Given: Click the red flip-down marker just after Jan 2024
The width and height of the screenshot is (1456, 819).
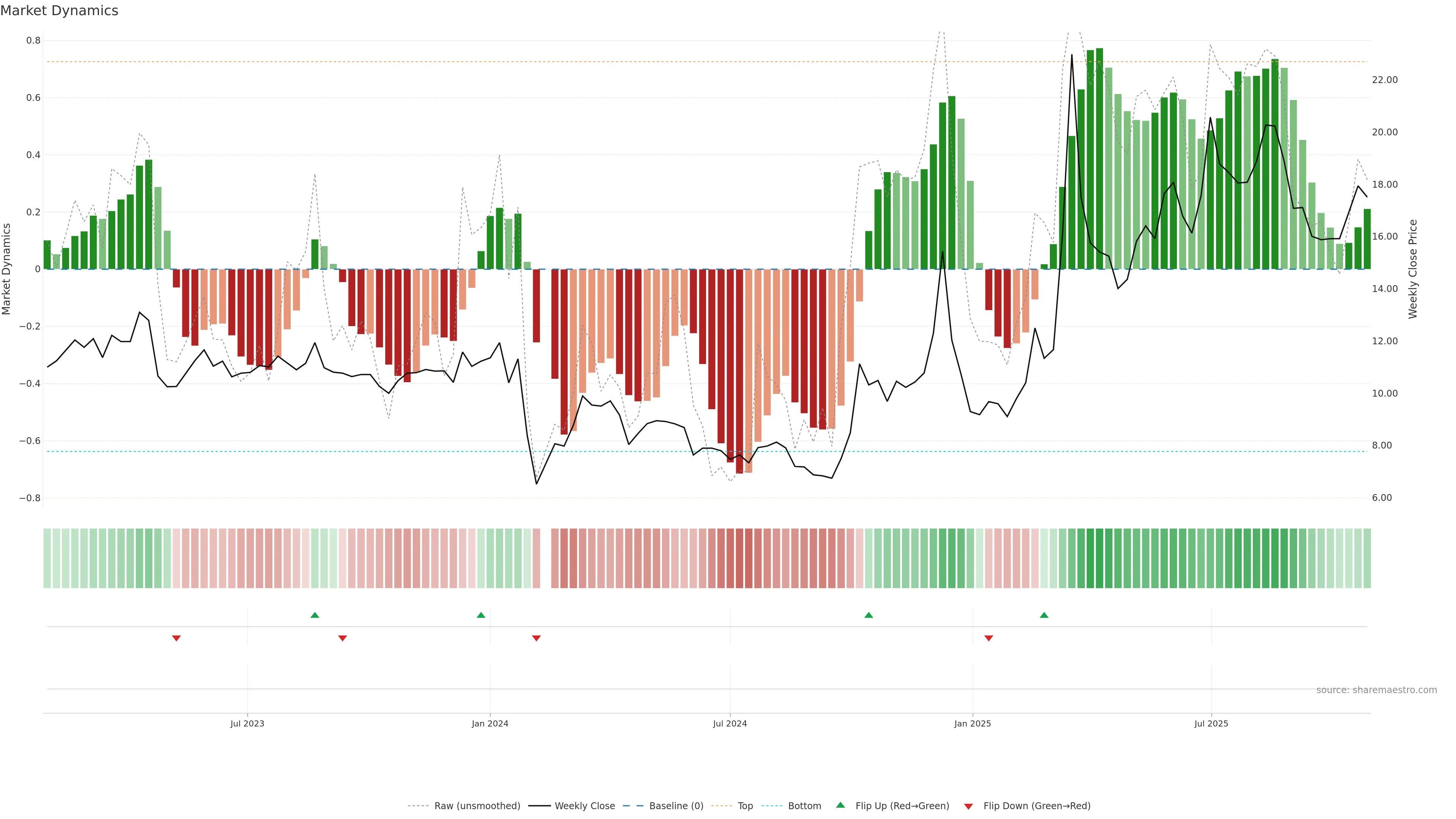Looking at the screenshot, I should click(x=537, y=638).
